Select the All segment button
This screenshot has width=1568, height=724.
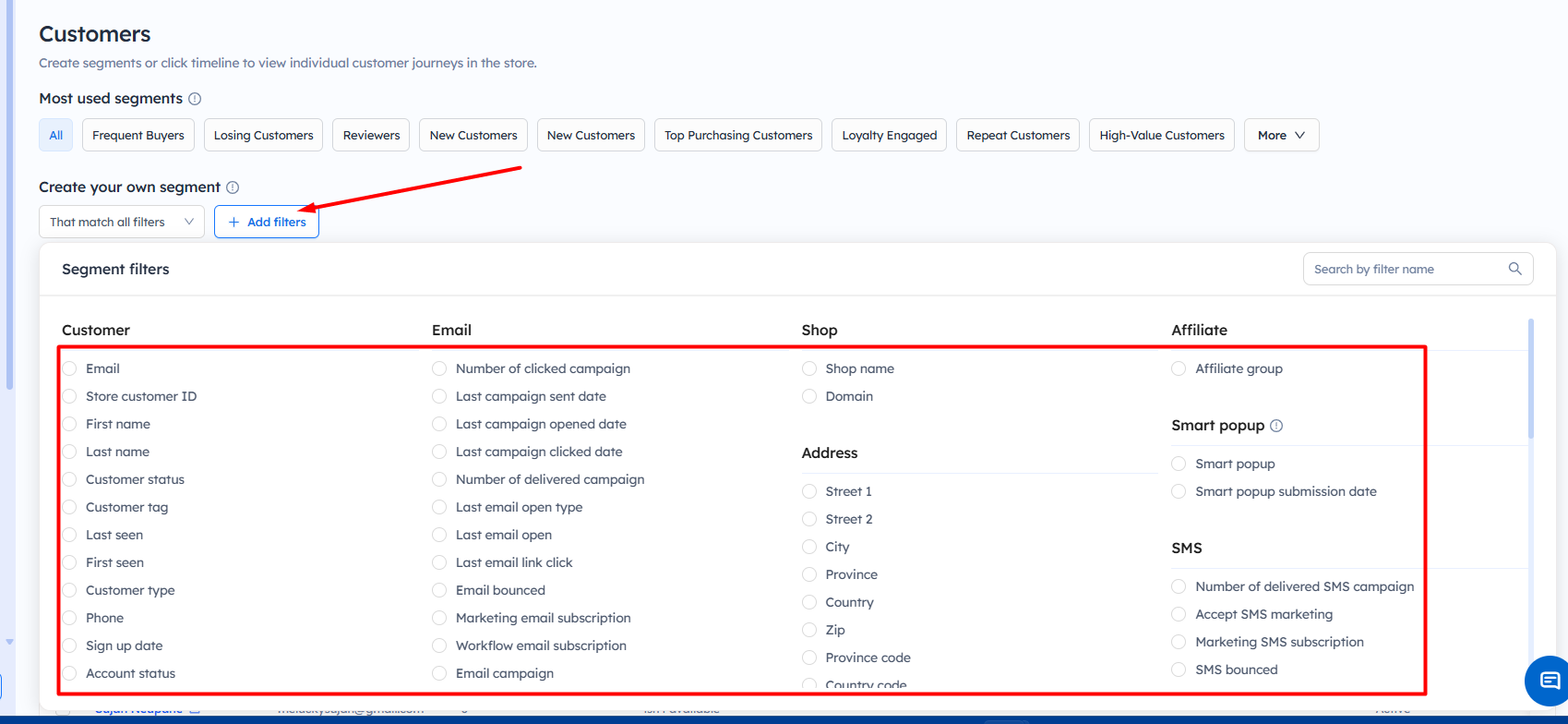click(x=56, y=135)
